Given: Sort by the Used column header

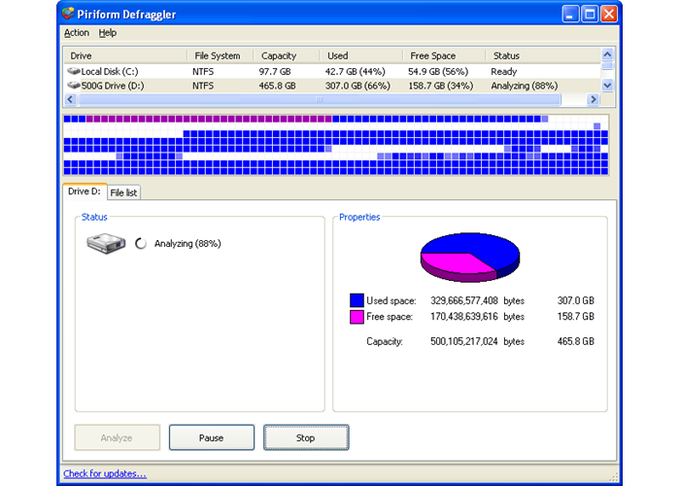Looking at the screenshot, I should click(x=361, y=56).
